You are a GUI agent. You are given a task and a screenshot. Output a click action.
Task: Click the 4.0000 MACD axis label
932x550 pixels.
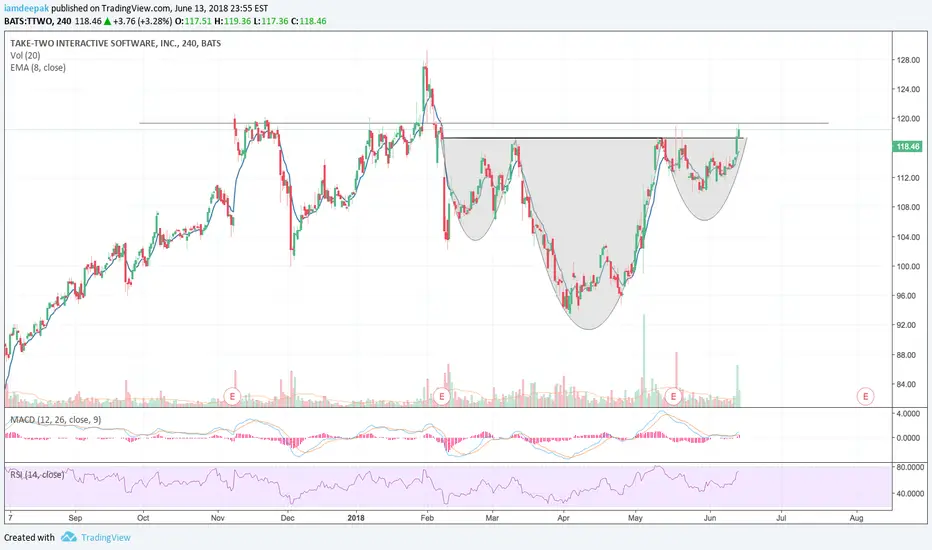909,413
